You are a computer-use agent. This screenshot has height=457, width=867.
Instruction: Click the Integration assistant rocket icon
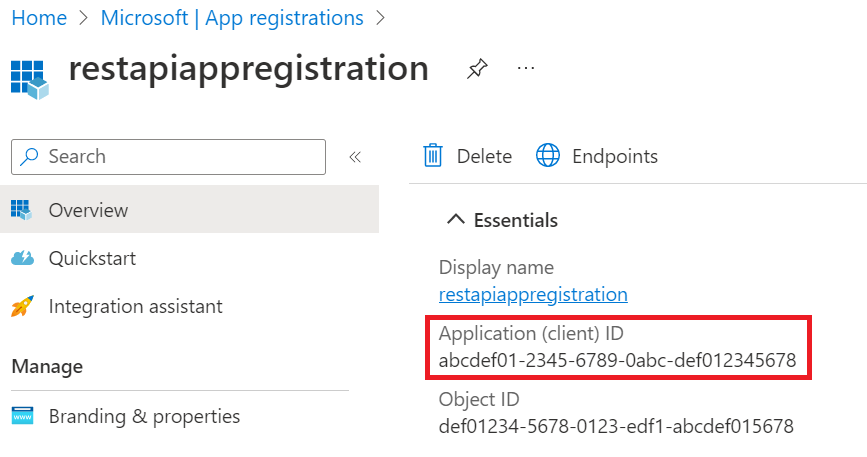coord(22,307)
